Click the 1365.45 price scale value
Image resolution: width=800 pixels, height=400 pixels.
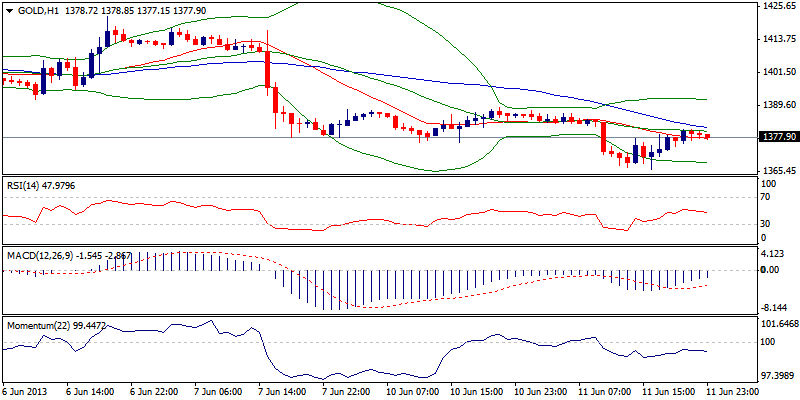click(x=777, y=171)
